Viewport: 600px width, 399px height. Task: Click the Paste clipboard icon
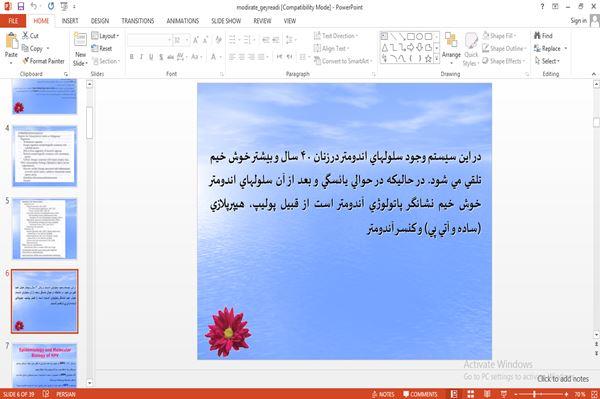pyautogui.click(x=11, y=41)
